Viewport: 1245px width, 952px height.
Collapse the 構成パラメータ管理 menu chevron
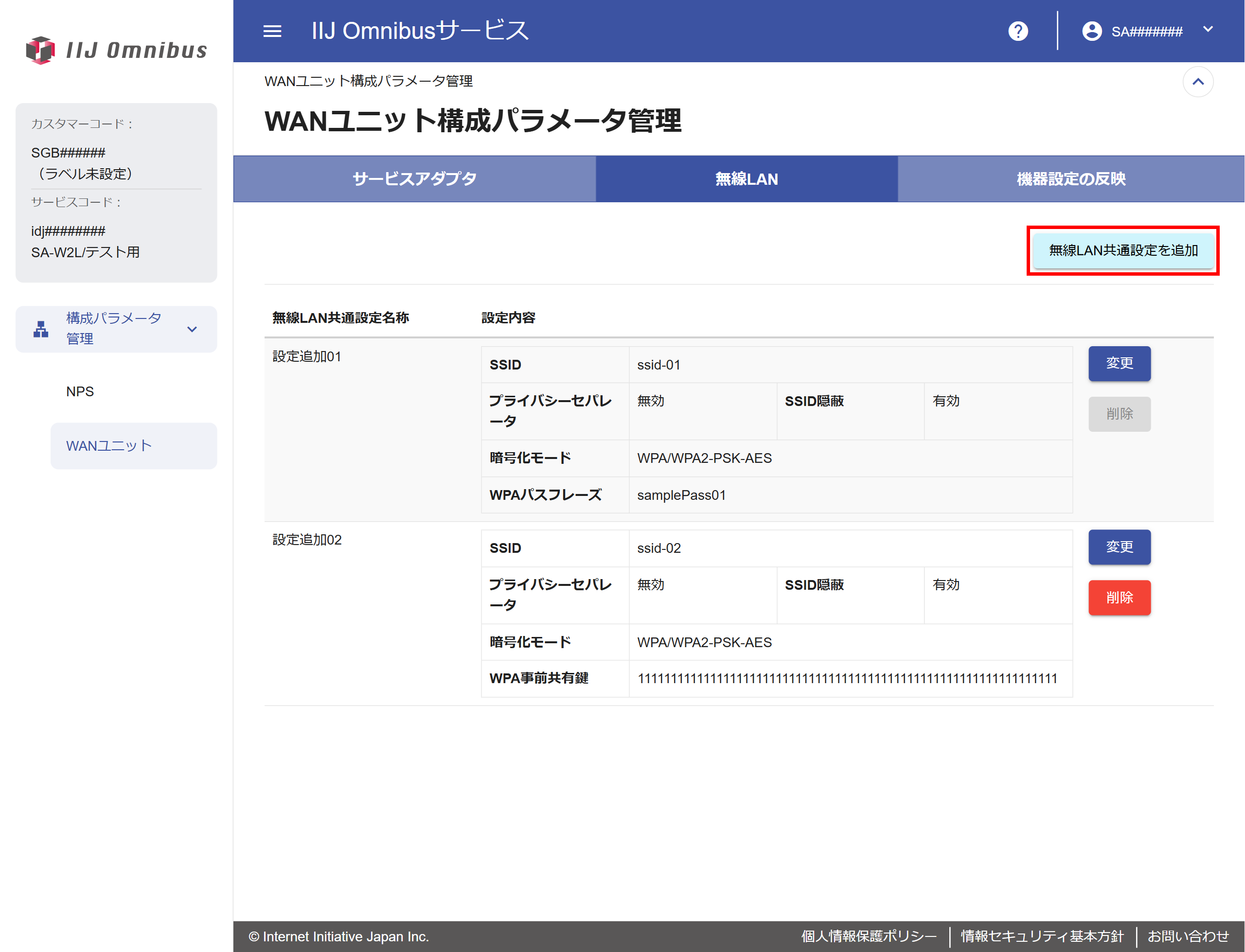coord(192,329)
